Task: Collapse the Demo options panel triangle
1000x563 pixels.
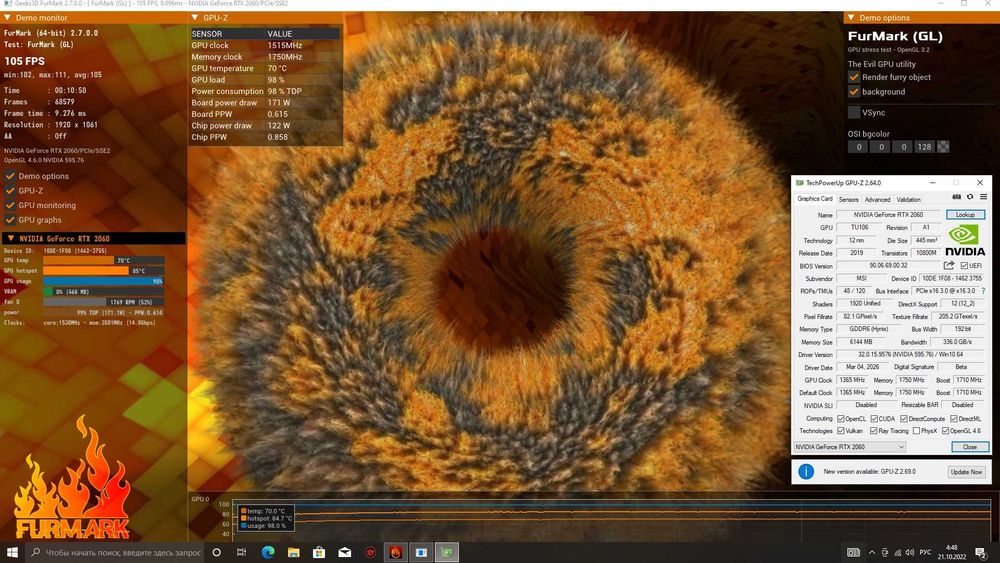Action: [851, 18]
